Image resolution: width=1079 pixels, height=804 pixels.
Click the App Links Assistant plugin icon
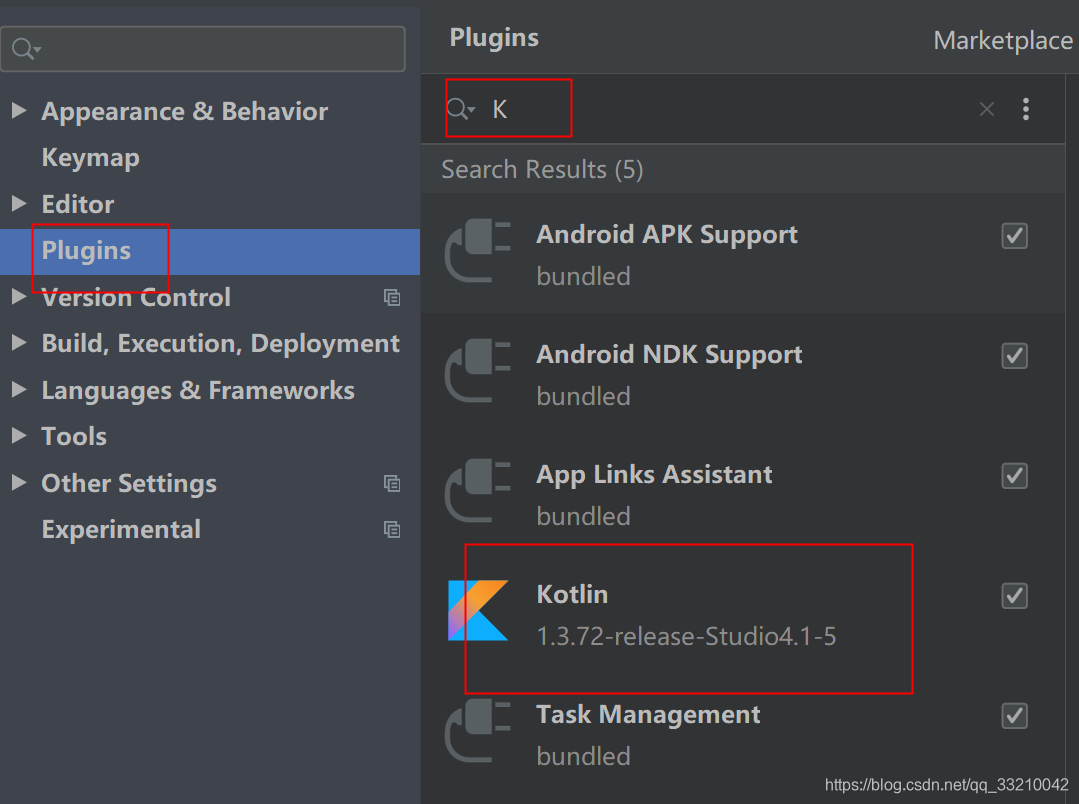(x=480, y=490)
